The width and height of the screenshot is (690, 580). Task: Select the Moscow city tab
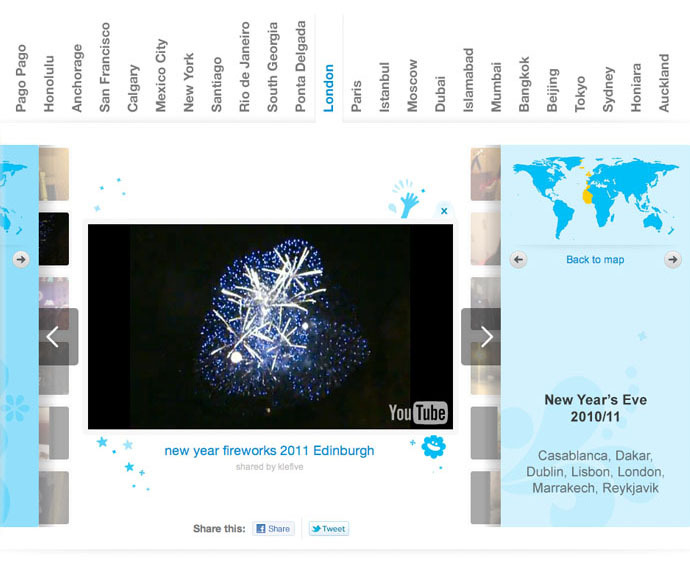coord(412,85)
